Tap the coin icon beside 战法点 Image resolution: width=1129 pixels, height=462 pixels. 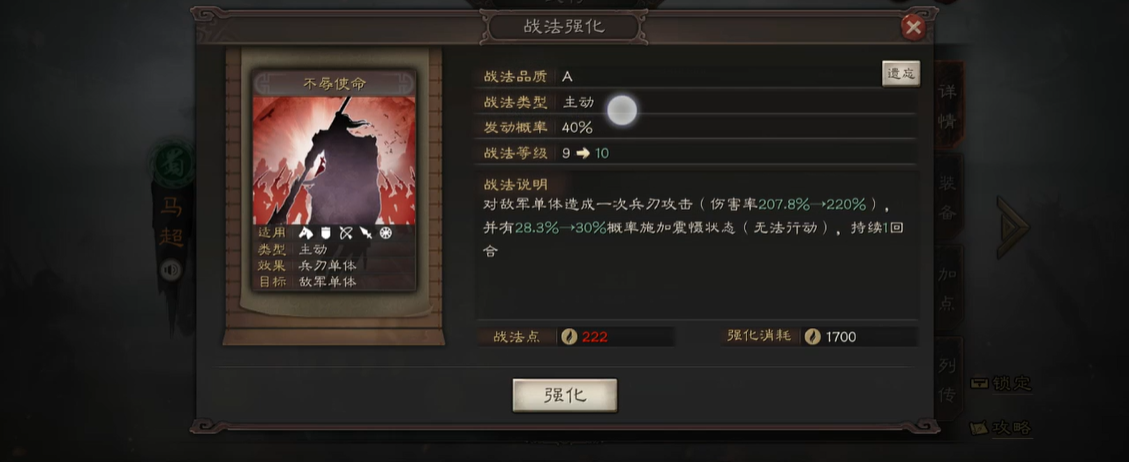pyautogui.click(x=569, y=337)
